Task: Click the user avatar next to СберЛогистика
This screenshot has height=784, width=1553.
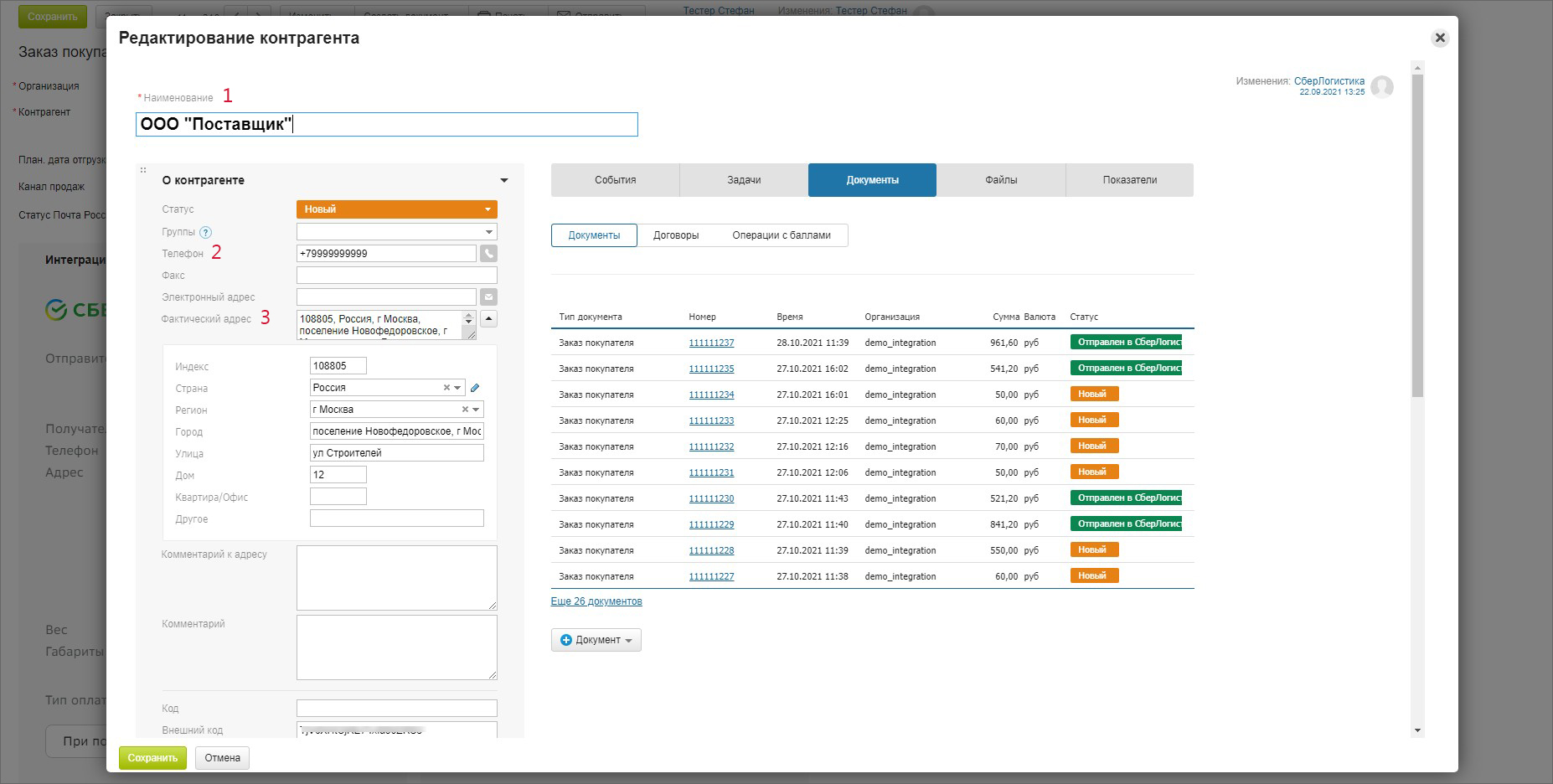Action: (x=1382, y=86)
